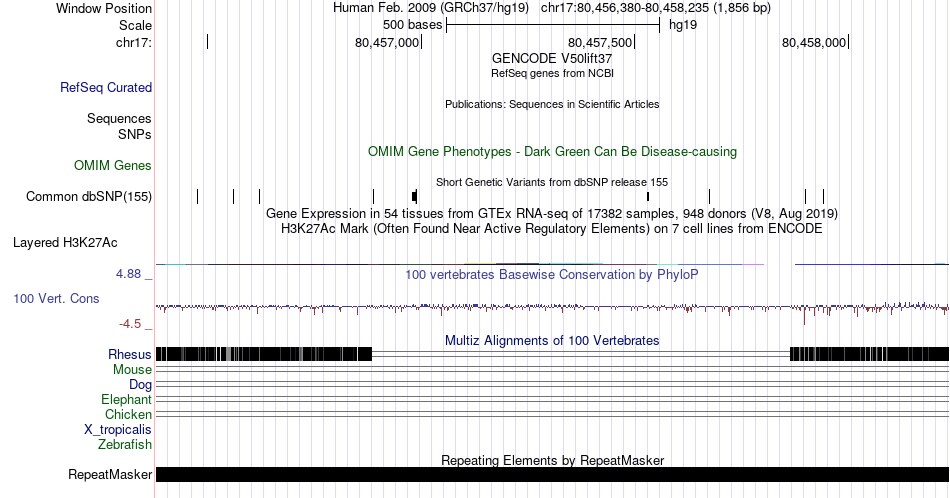Click the chr17: base position label
The width and height of the screenshot is (950, 498).
pos(134,42)
